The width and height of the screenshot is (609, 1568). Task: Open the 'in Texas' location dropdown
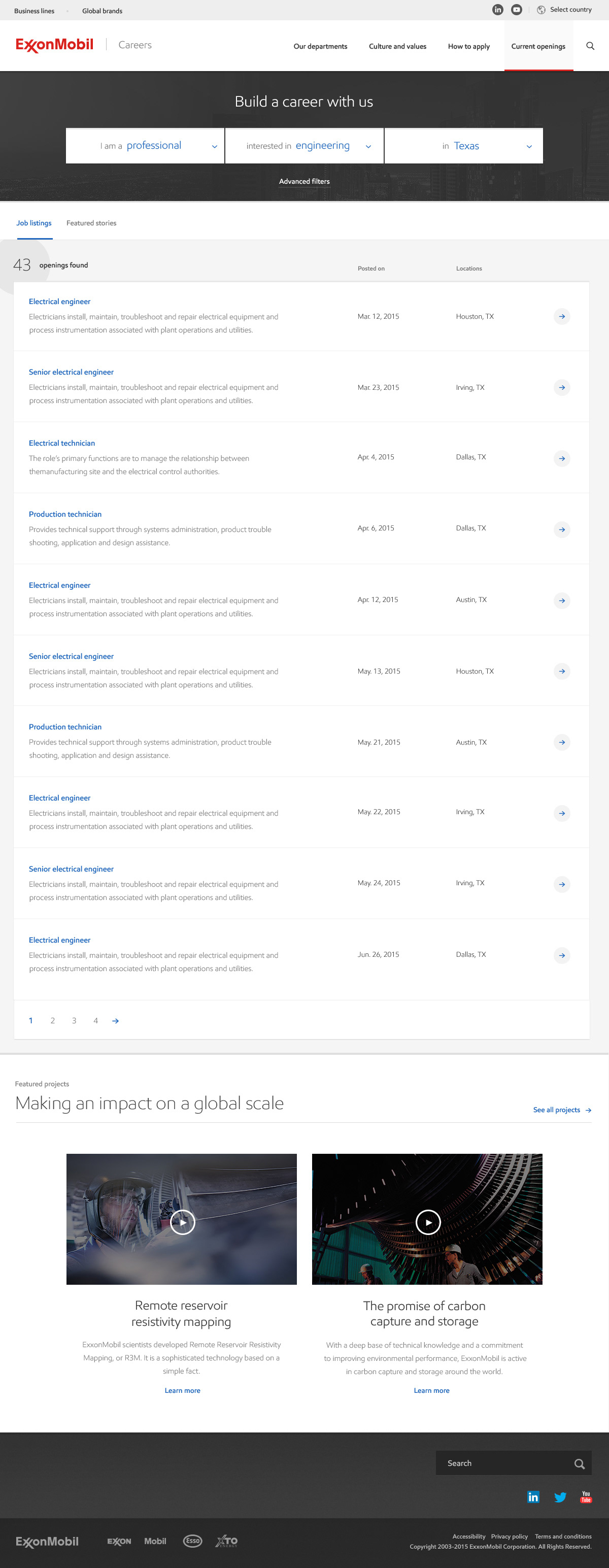click(x=463, y=146)
